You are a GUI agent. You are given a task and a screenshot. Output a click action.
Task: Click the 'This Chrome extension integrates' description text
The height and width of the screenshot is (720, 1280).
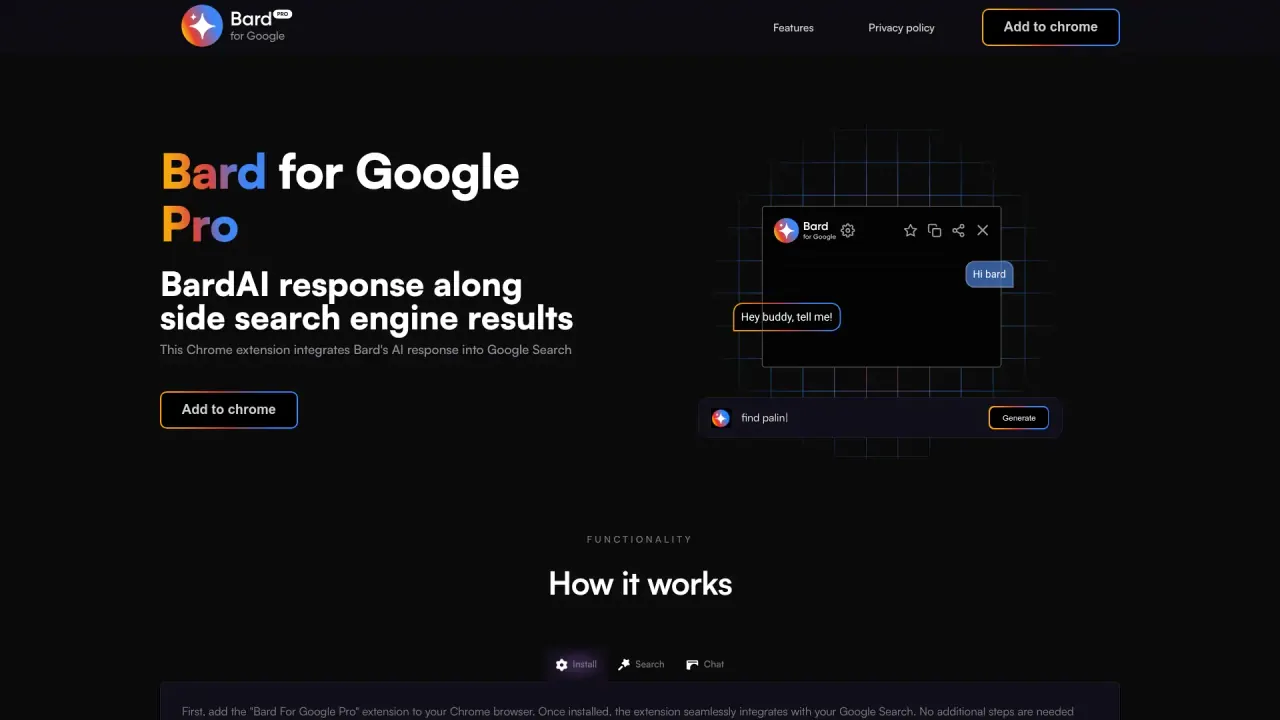coord(366,350)
